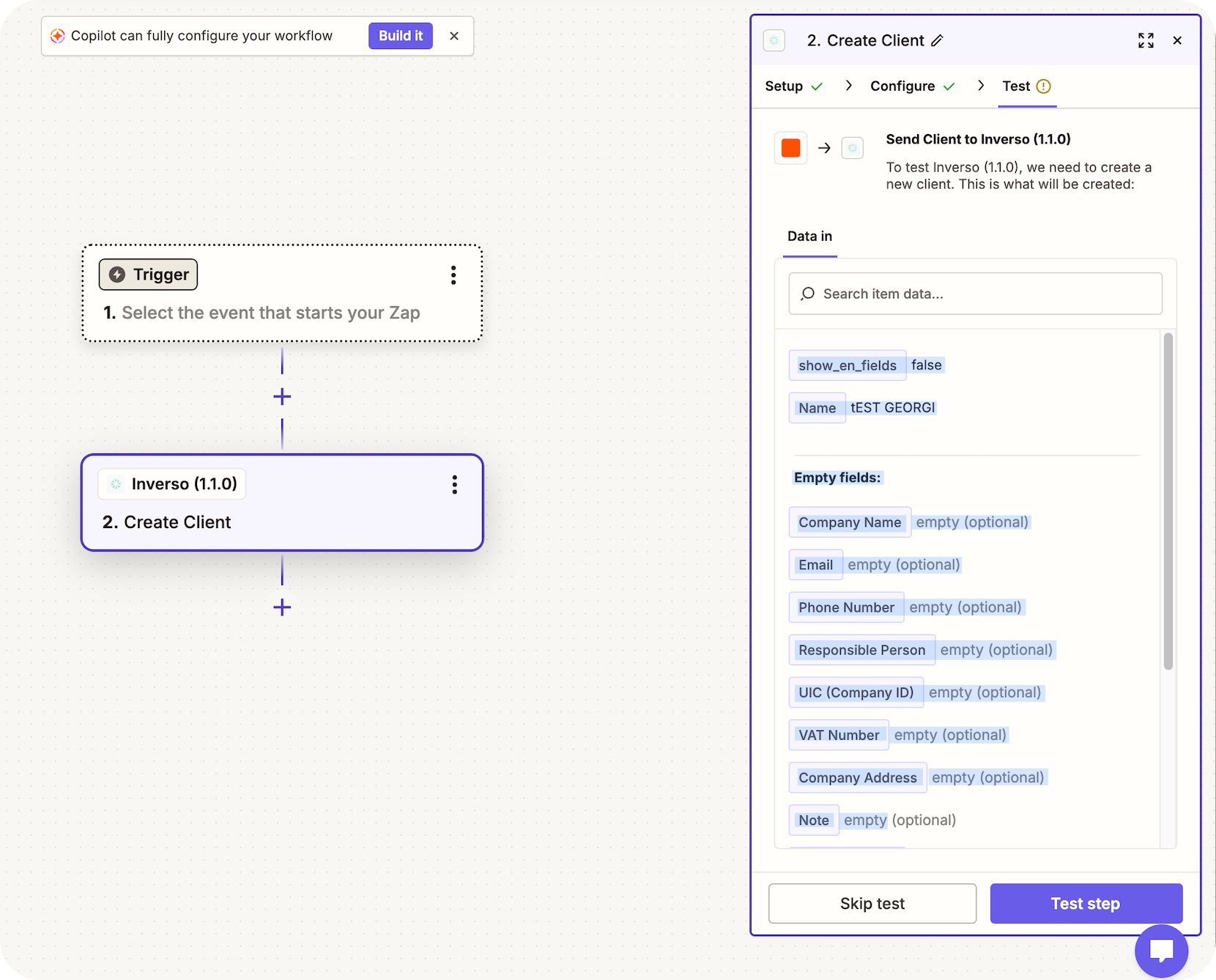
Task: Click the Note field label
Action: point(814,820)
